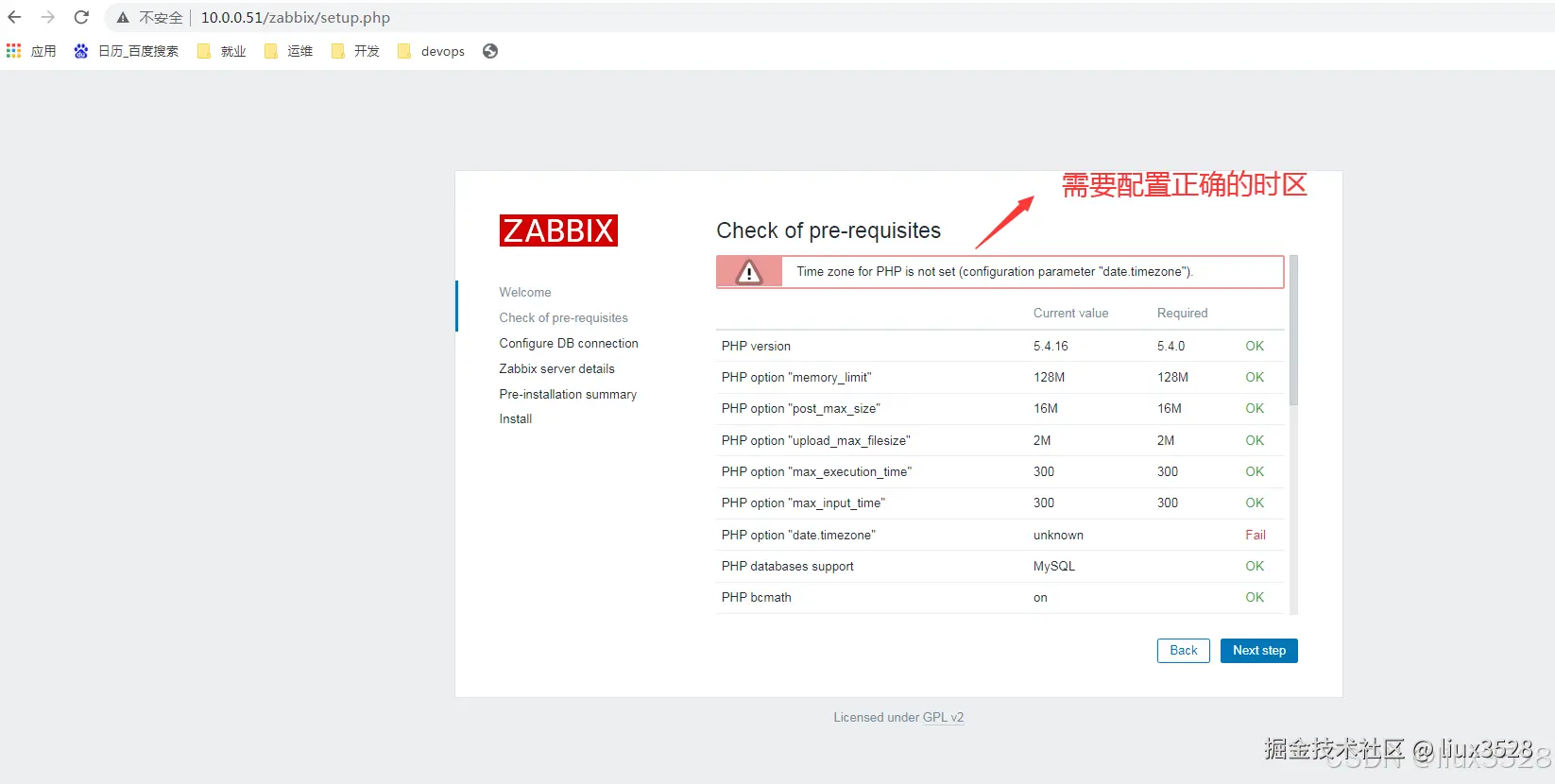Select the Check of pre-requisites step
Image resolution: width=1555 pixels, height=784 pixels.
563,317
